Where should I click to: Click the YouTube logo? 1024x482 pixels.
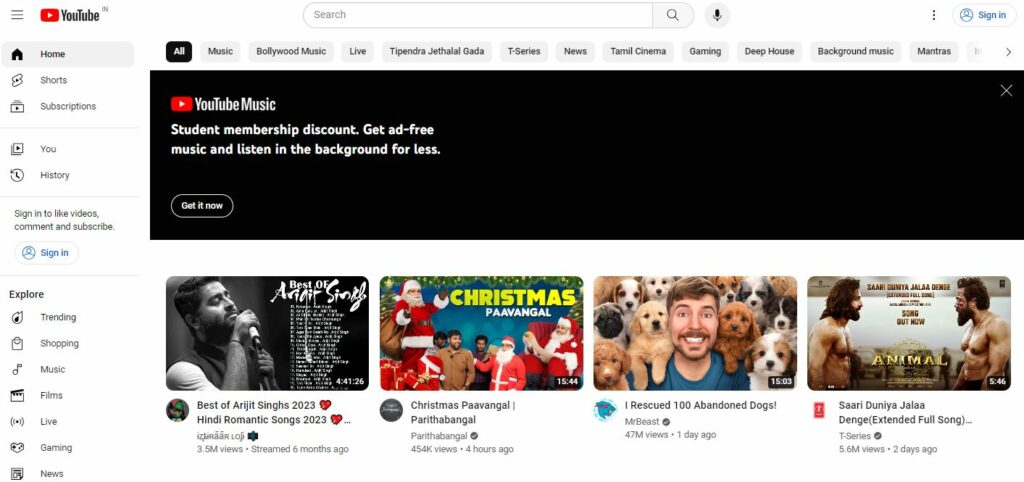click(x=70, y=15)
